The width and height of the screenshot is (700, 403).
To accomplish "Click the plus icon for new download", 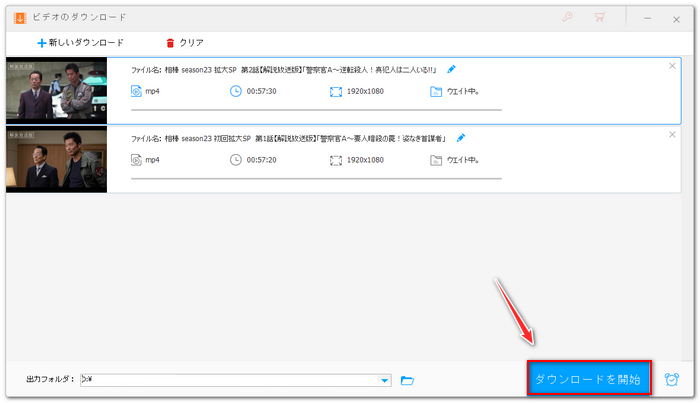I will click(x=41, y=43).
